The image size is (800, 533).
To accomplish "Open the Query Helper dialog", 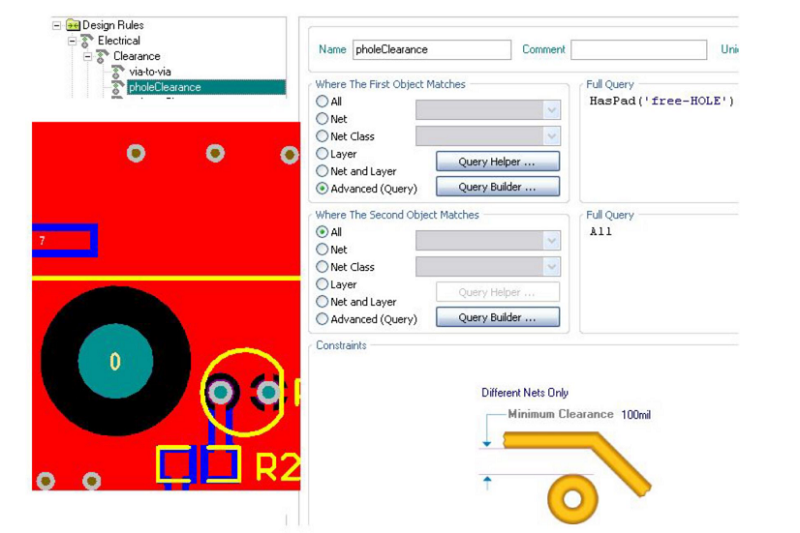I will click(497, 161).
